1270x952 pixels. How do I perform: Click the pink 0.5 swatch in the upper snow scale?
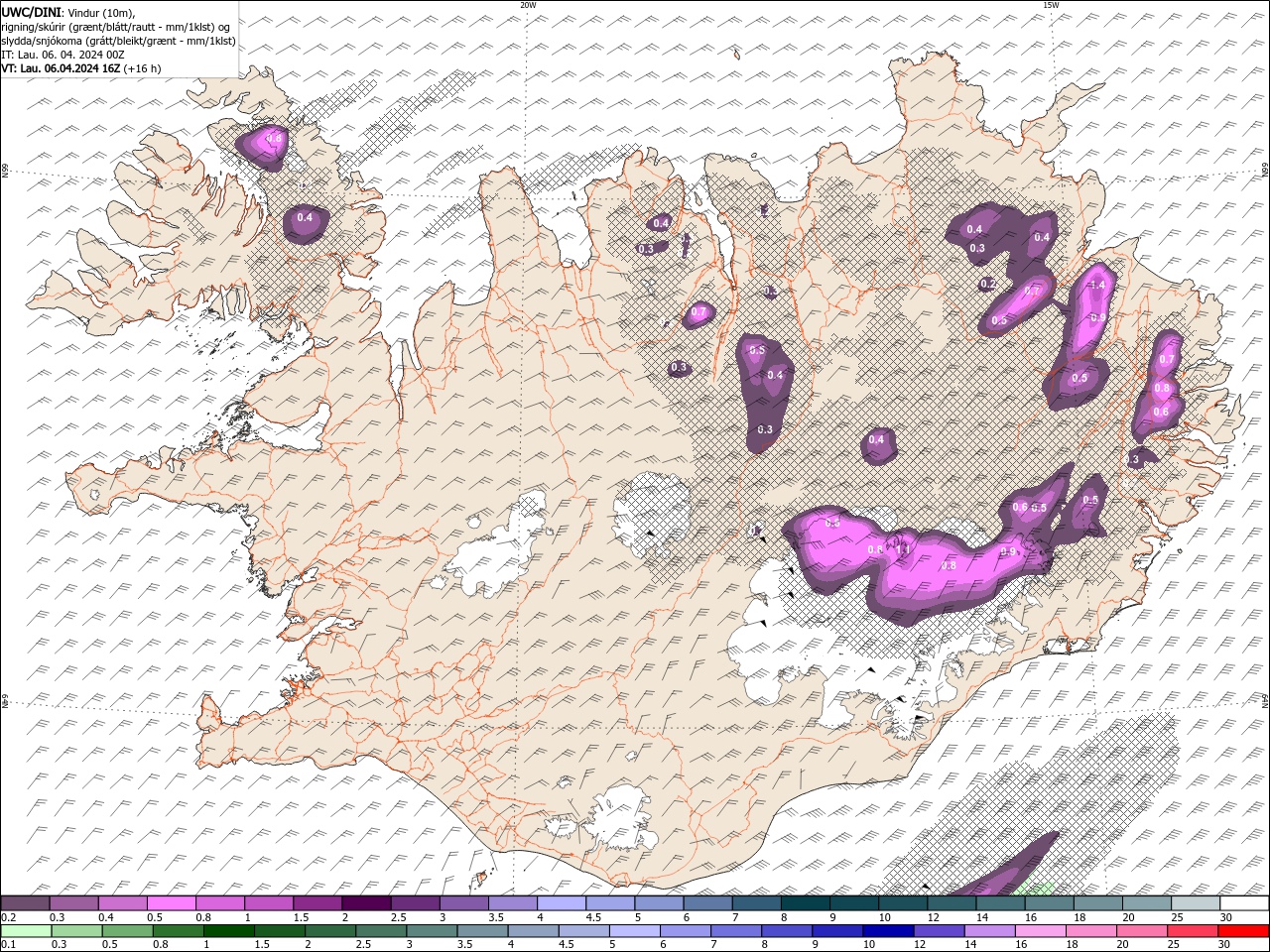pyautogui.click(x=172, y=903)
